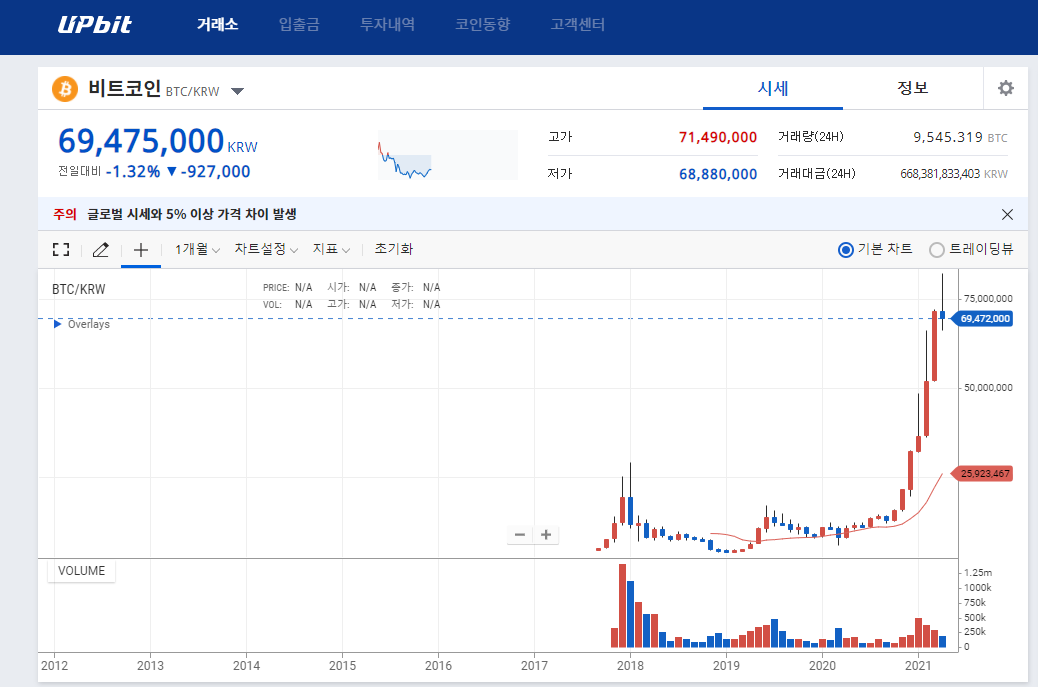Image resolution: width=1038 pixels, height=687 pixels.
Task: Open the 코인동향 menu
Action: pos(483,24)
